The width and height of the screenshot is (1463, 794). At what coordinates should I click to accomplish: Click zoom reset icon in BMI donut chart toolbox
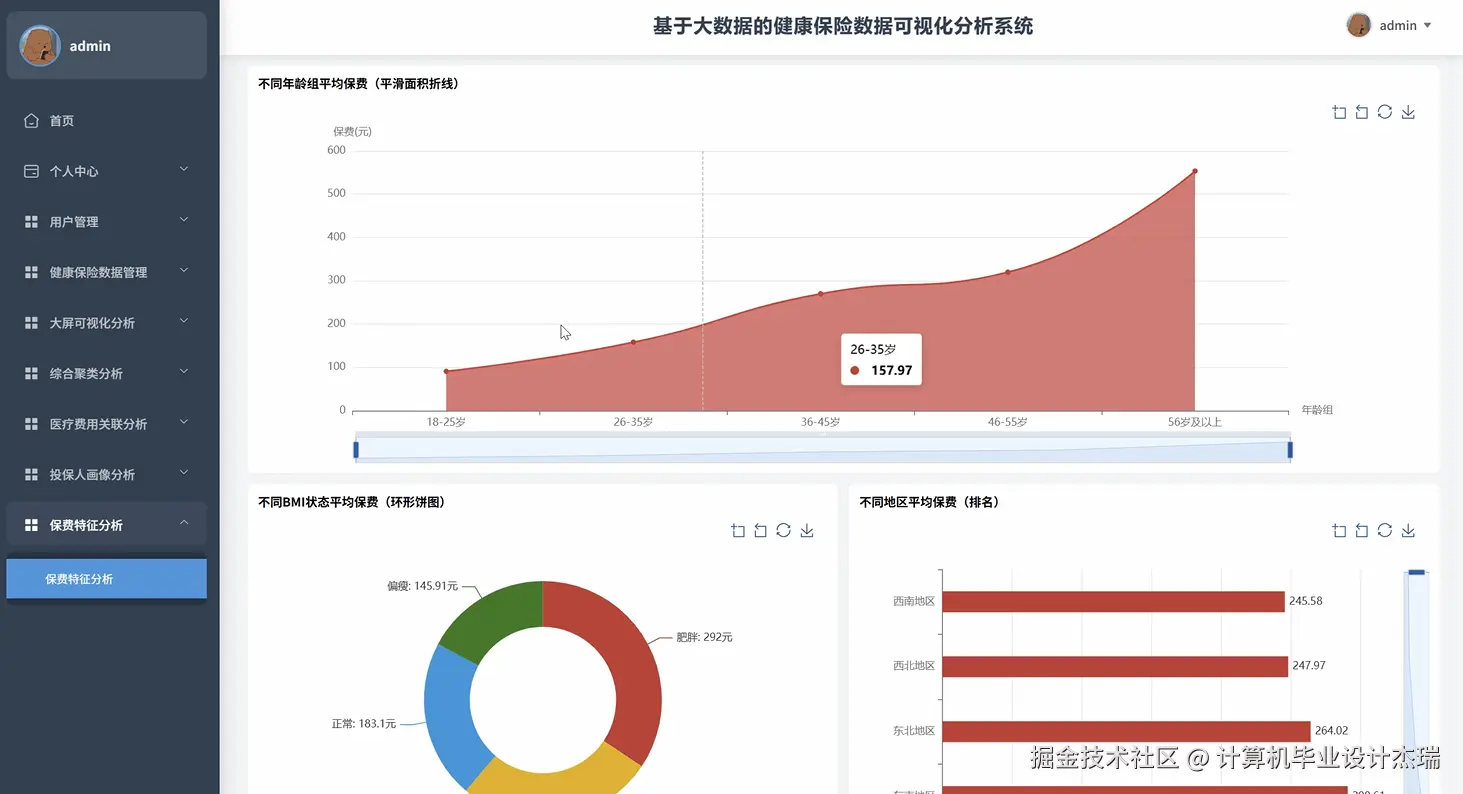[x=760, y=531]
